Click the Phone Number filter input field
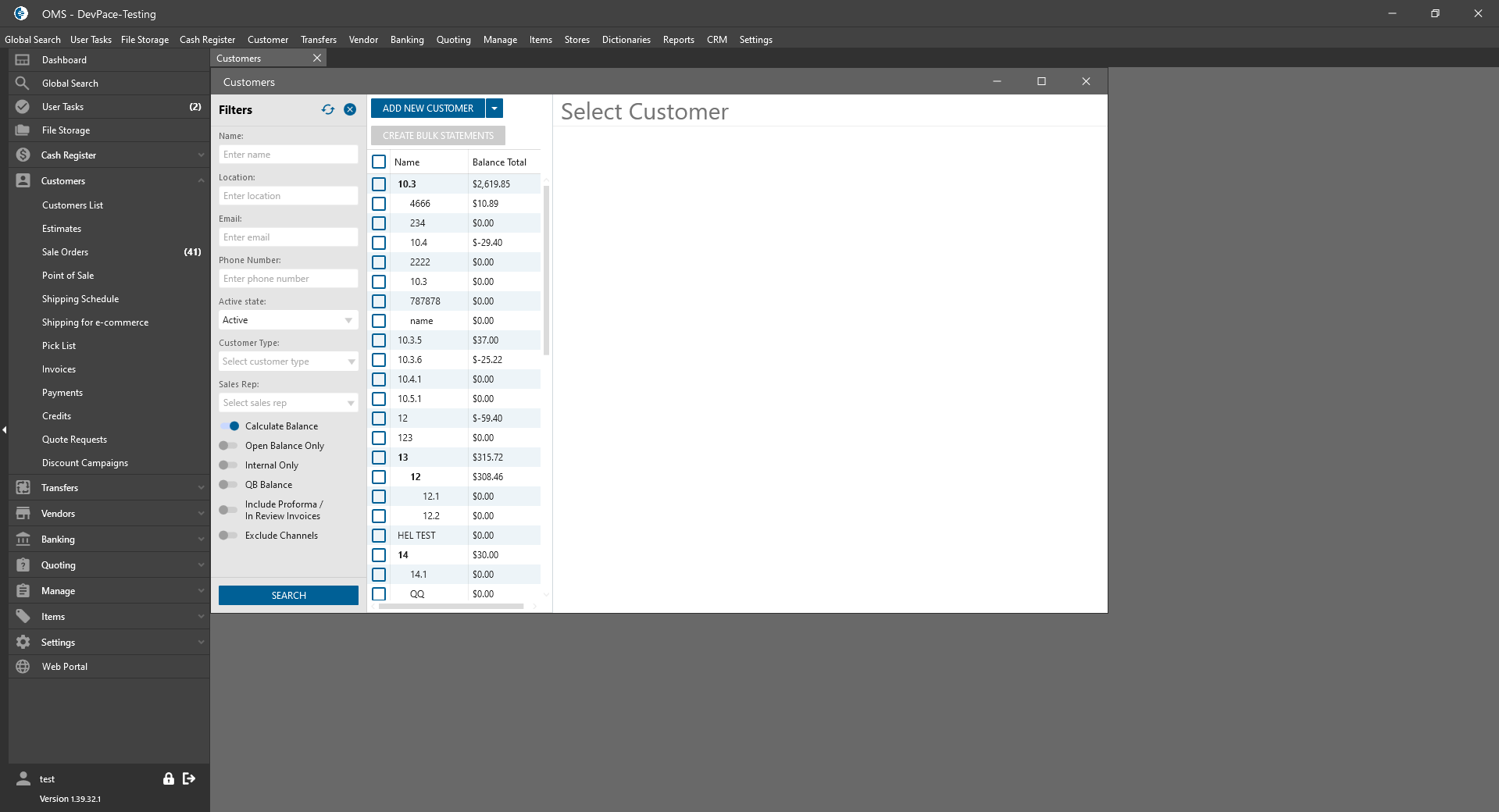 point(288,279)
